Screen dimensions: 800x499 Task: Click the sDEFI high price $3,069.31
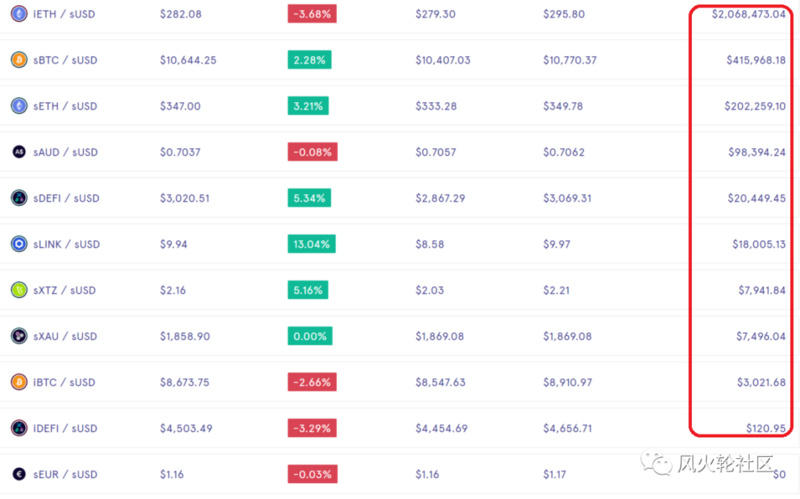pyautogui.click(x=570, y=198)
